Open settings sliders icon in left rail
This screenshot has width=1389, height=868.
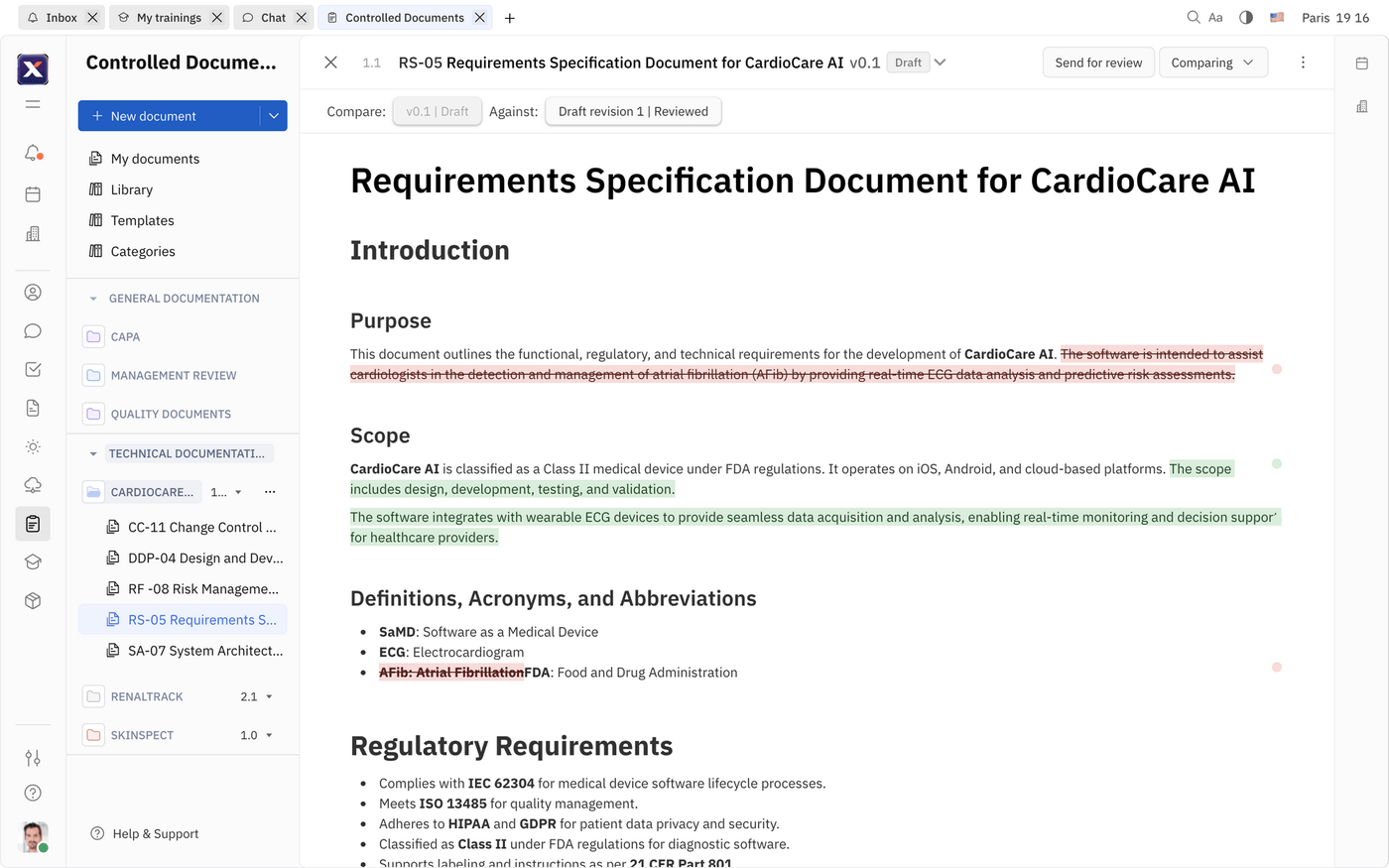[33, 758]
